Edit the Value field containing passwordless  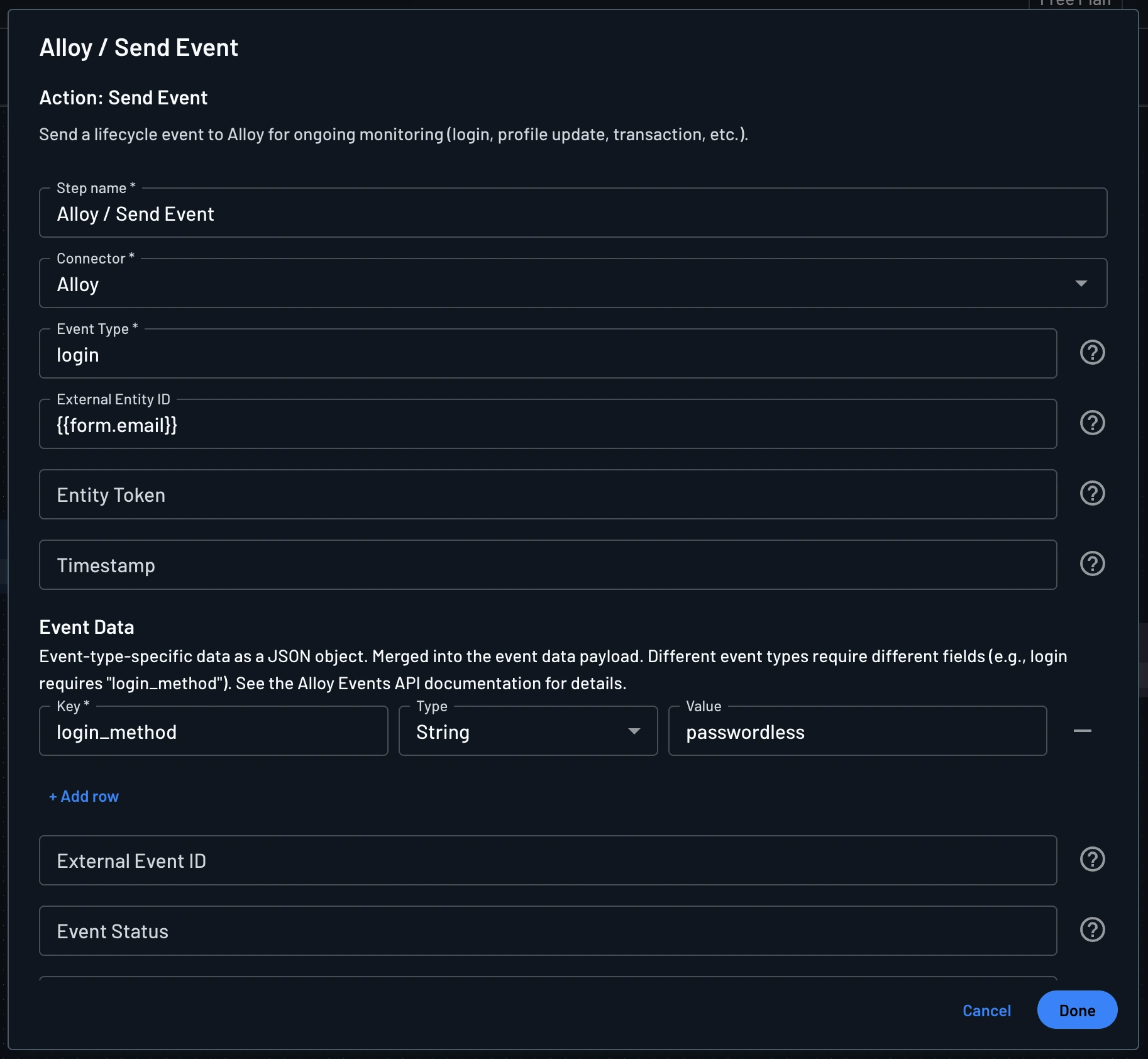858,731
